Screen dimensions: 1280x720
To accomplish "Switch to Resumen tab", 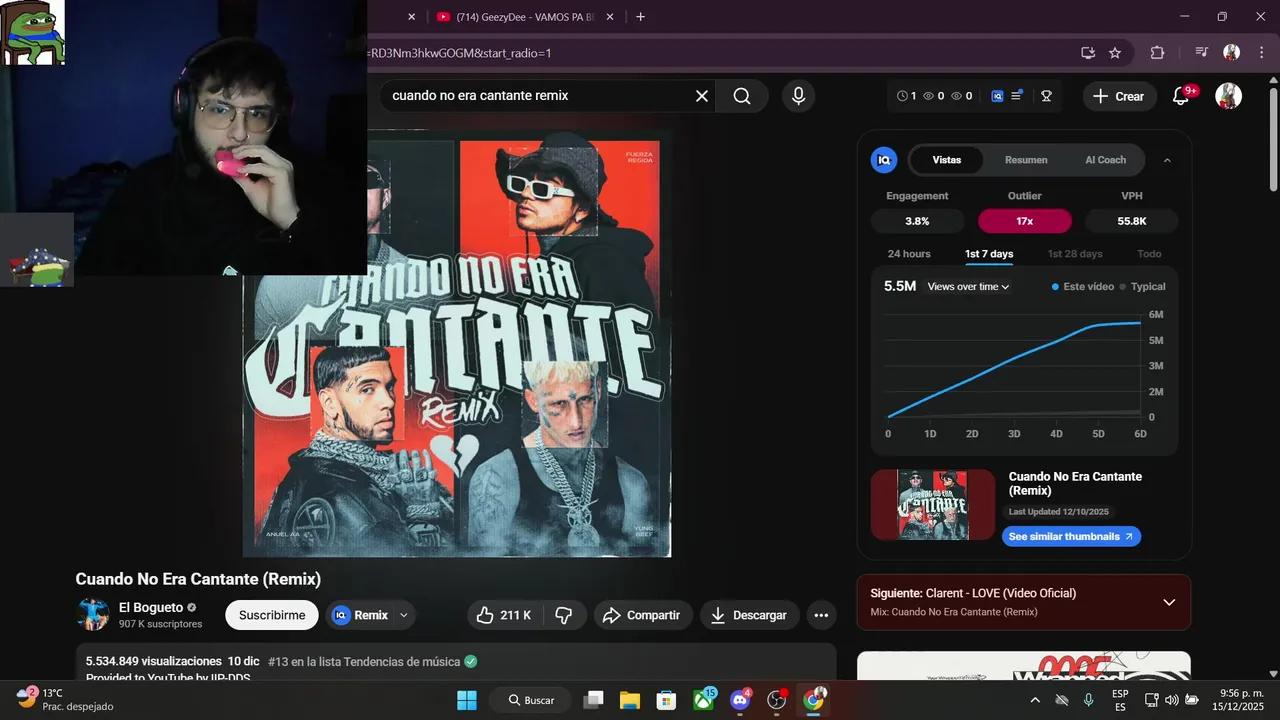I will [1026, 160].
